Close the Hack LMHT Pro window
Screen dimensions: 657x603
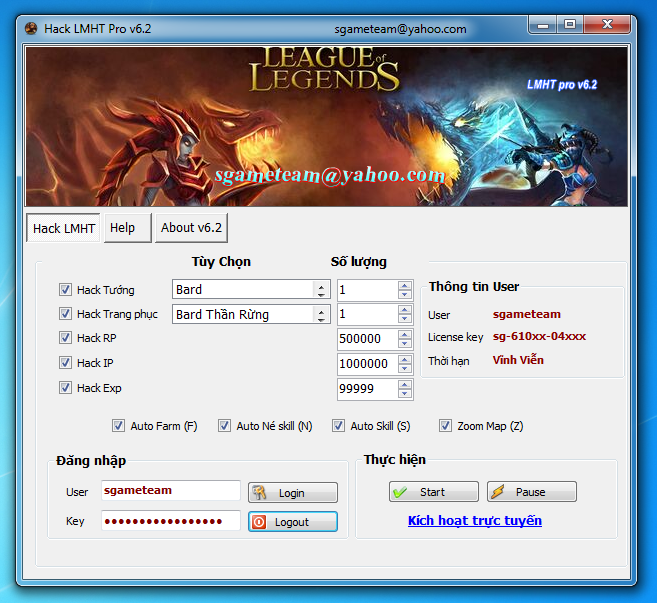(x=607, y=25)
